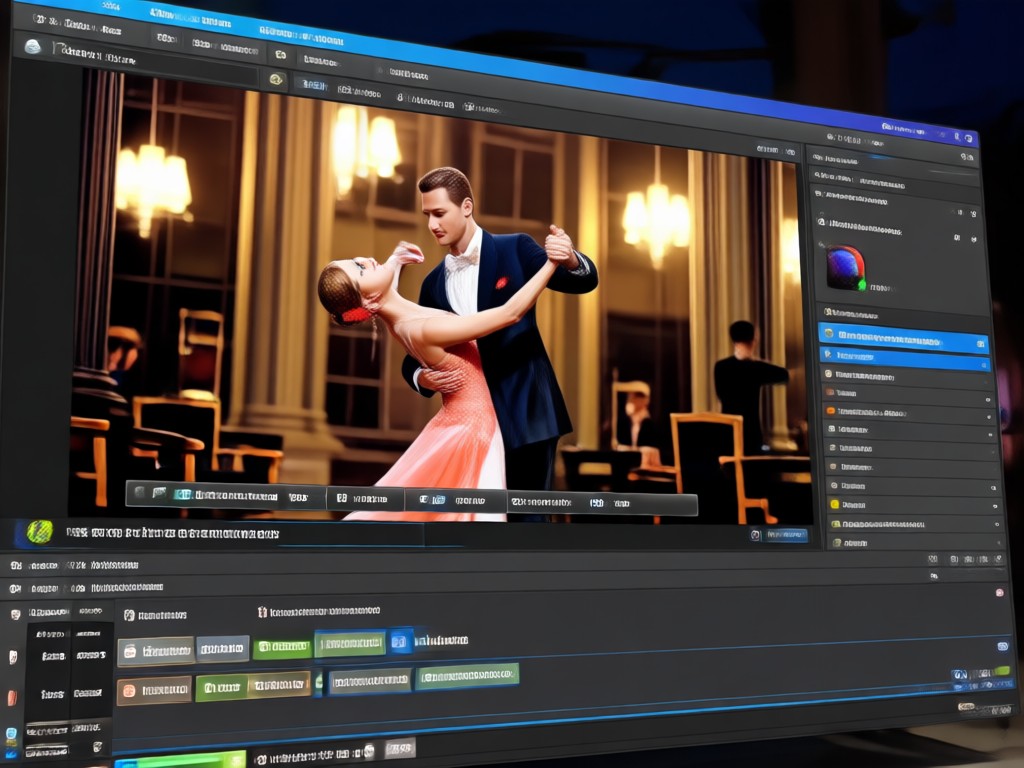Select the second highlighted blue row in the right panel
Image resolution: width=1024 pixels, height=768 pixels.
click(904, 359)
